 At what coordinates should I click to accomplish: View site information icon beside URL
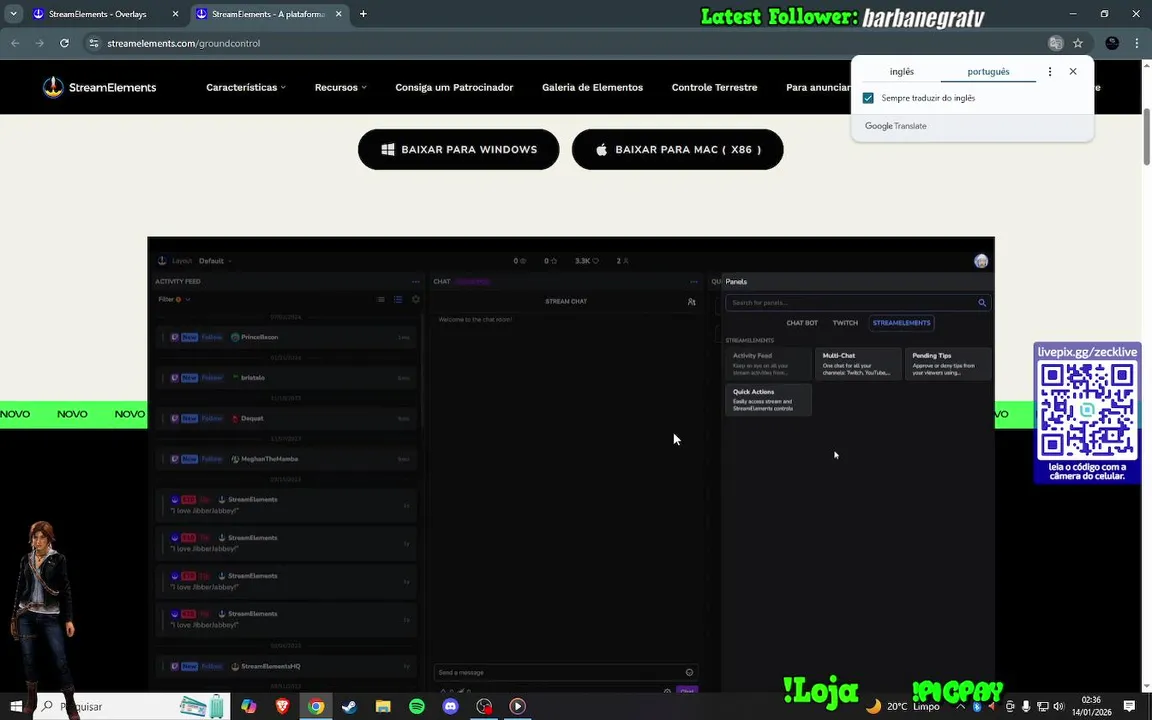(93, 43)
